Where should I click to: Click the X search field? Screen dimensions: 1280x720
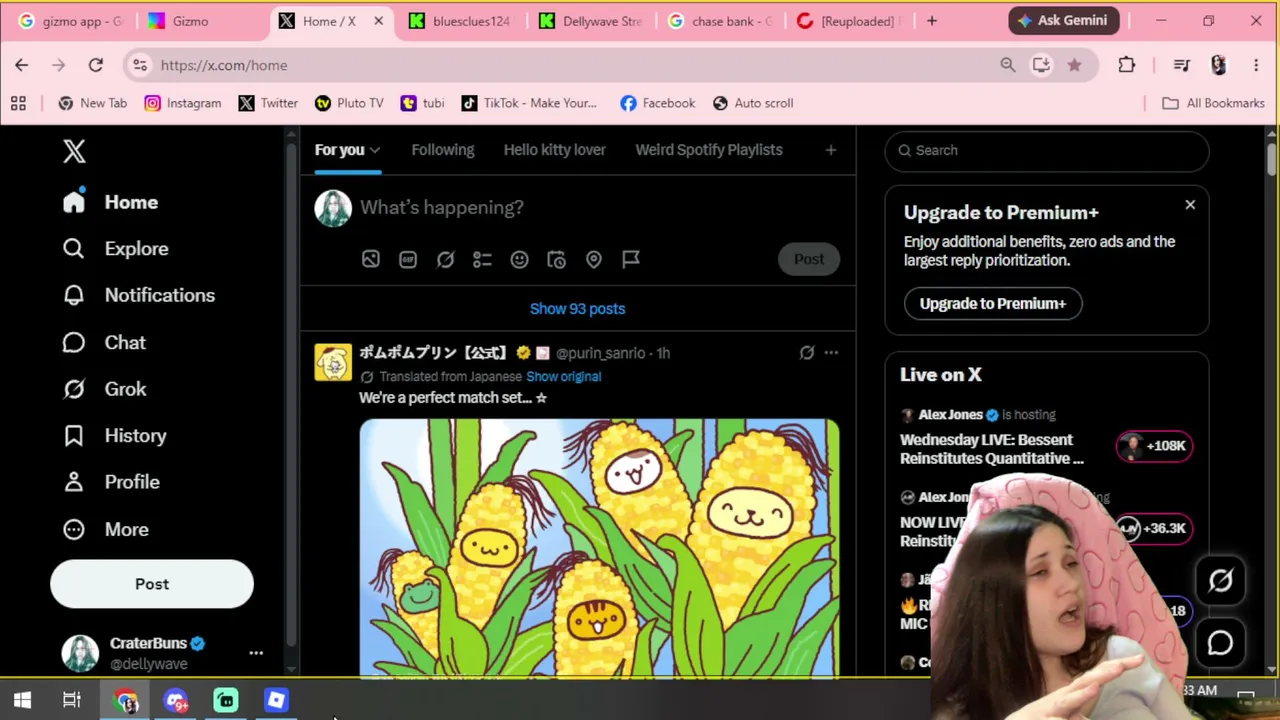pos(1047,150)
